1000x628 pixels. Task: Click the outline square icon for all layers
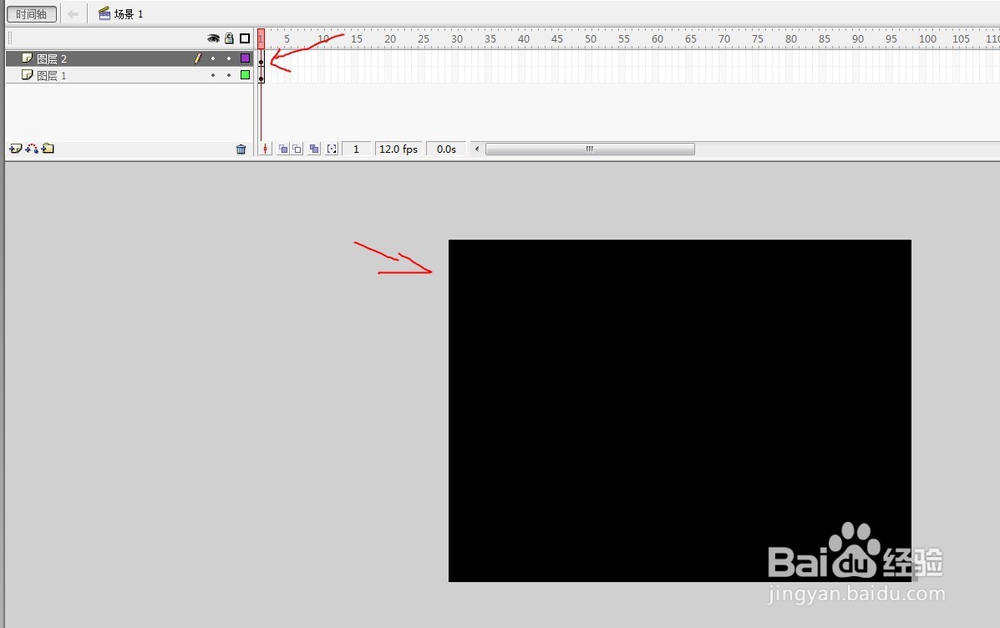point(245,38)
